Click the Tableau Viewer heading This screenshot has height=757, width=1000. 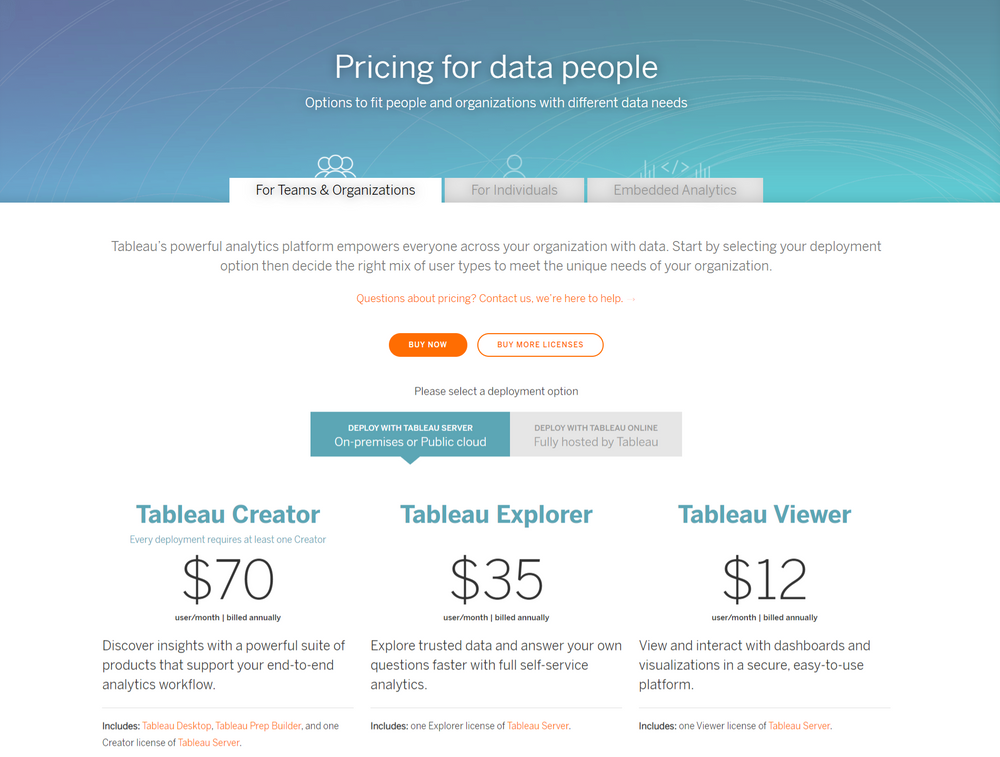click(x=764, y=514)
